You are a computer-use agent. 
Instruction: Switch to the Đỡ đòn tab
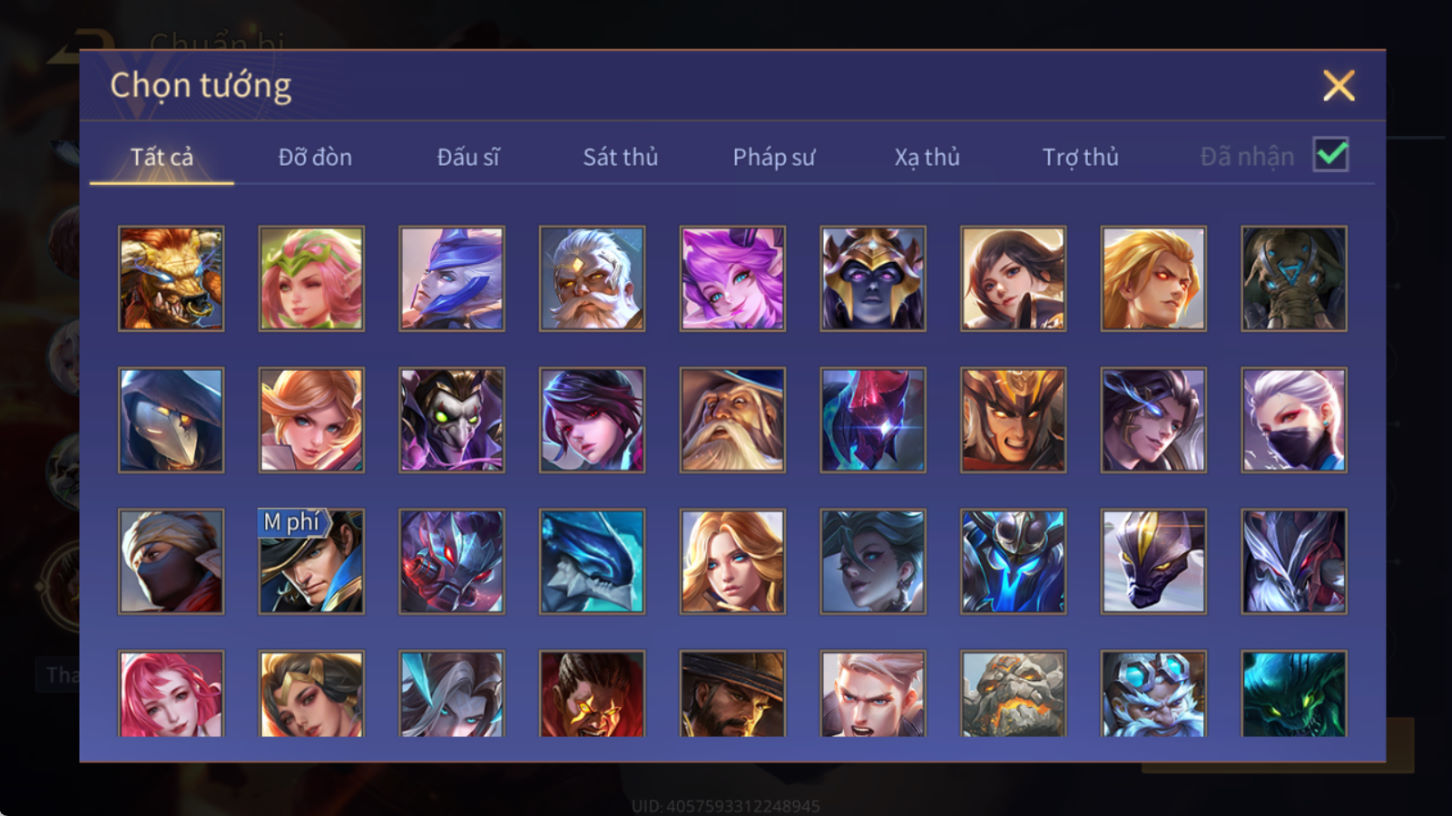point(315,157)
